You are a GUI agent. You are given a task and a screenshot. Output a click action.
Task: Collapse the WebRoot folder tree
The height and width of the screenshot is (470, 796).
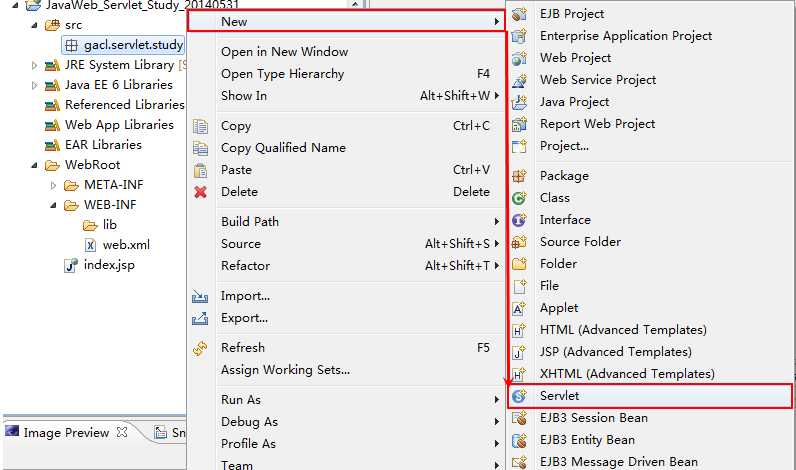(x=34, y=165)
